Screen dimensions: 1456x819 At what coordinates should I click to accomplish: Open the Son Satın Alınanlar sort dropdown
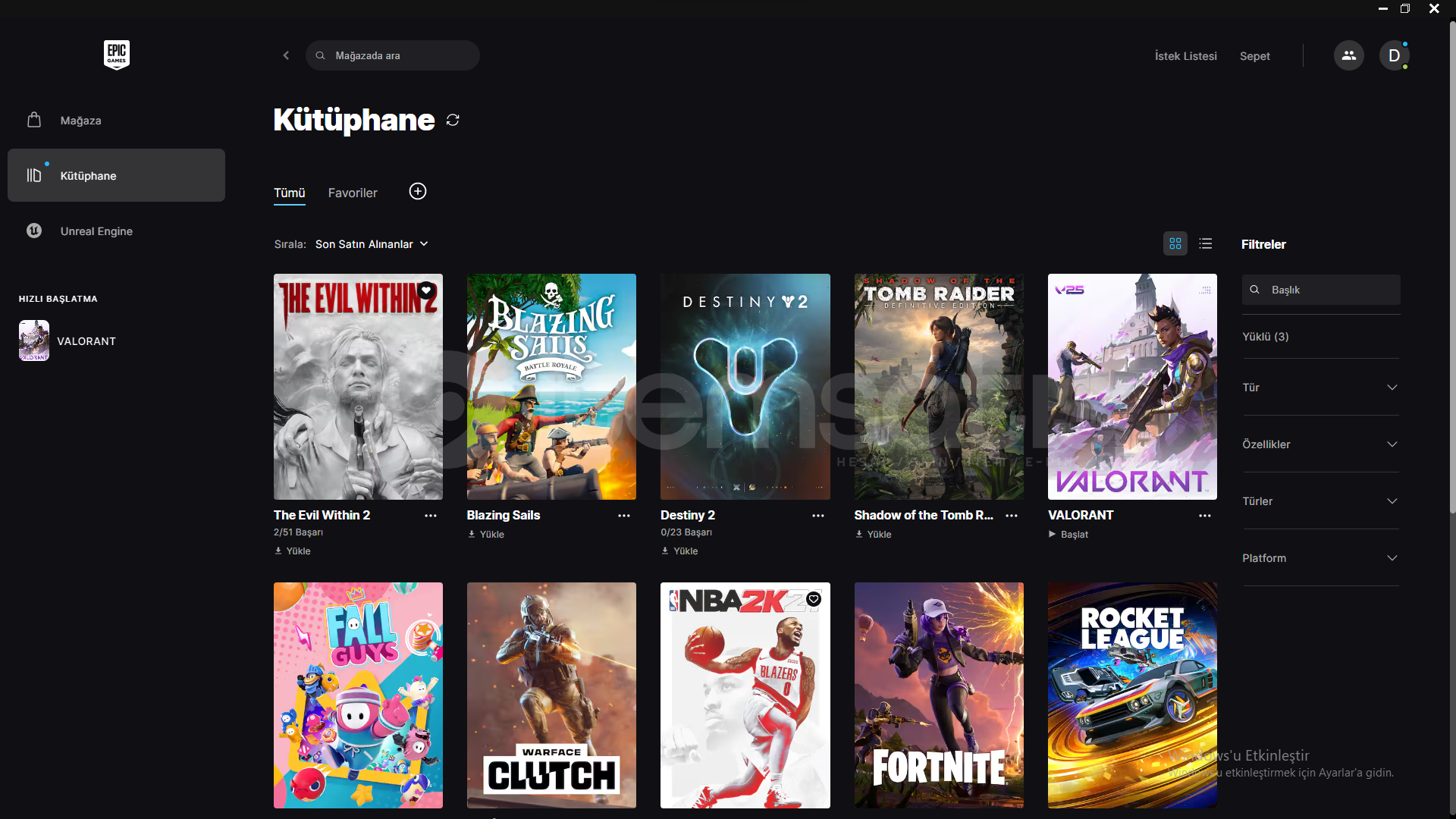372,244
